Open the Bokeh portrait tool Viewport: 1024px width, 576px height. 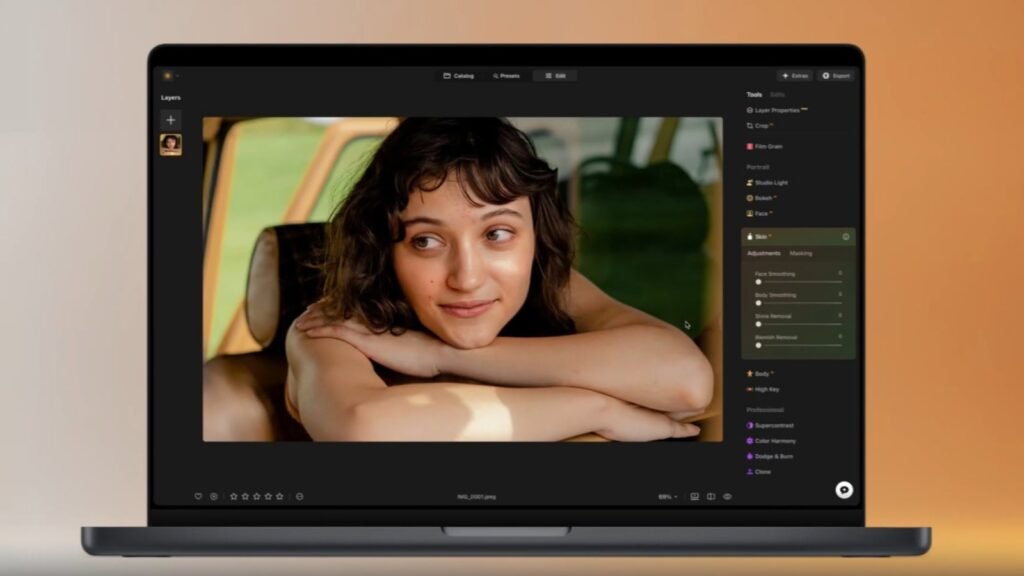(761, 198)
